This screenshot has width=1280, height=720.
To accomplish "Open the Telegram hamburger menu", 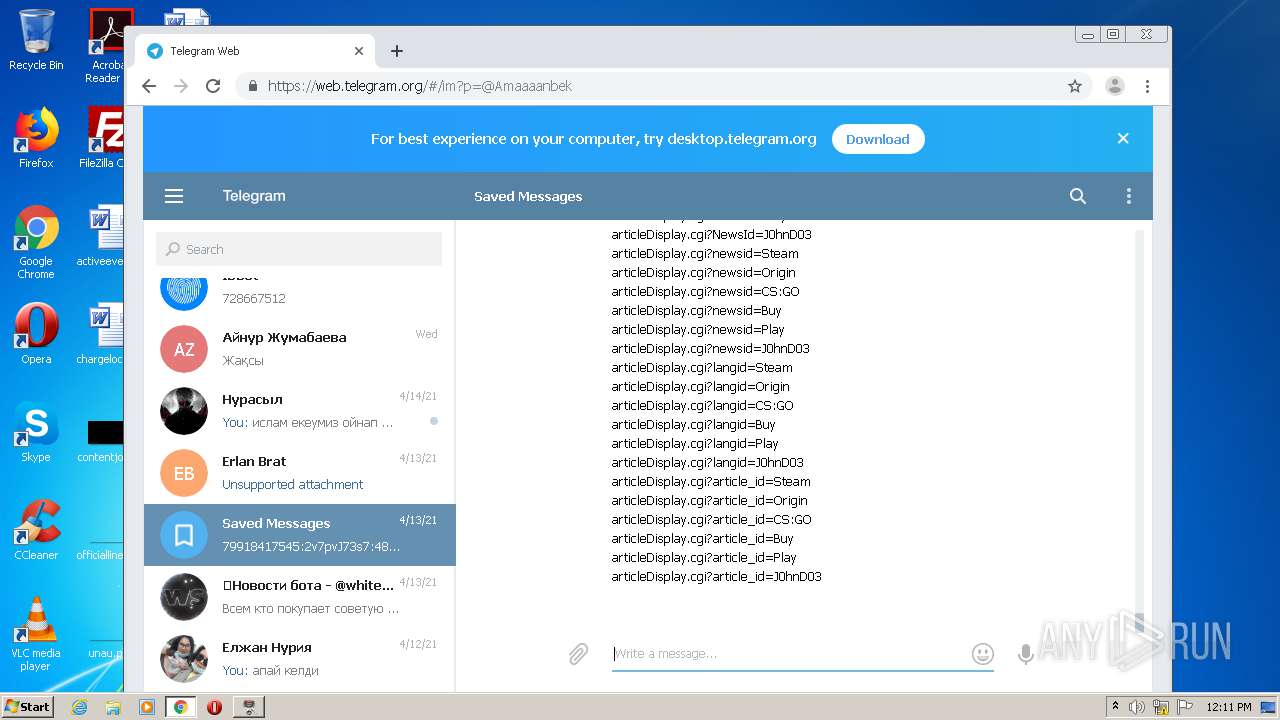I will click(174, 196).
